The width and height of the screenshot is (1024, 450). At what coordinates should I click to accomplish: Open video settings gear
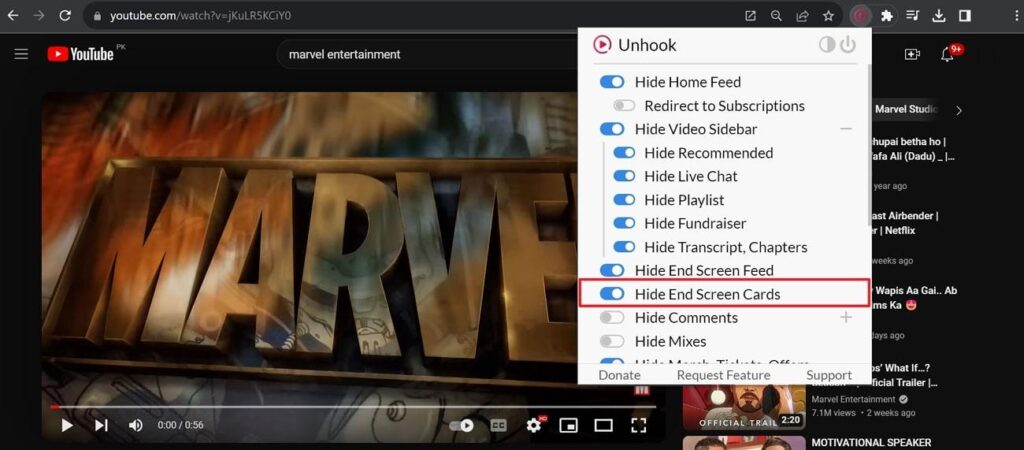coord(534,426)
